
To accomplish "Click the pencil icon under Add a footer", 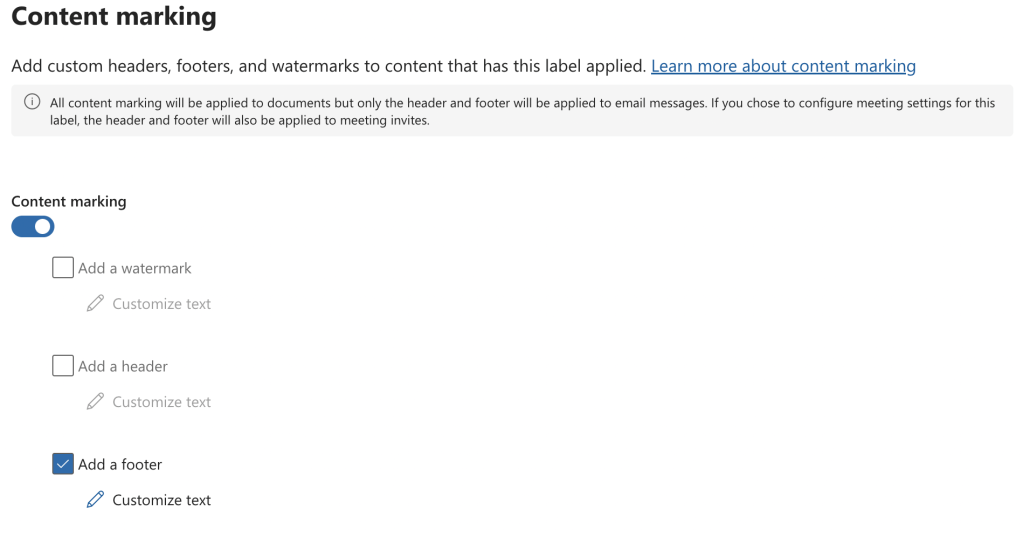I will 95,499.
